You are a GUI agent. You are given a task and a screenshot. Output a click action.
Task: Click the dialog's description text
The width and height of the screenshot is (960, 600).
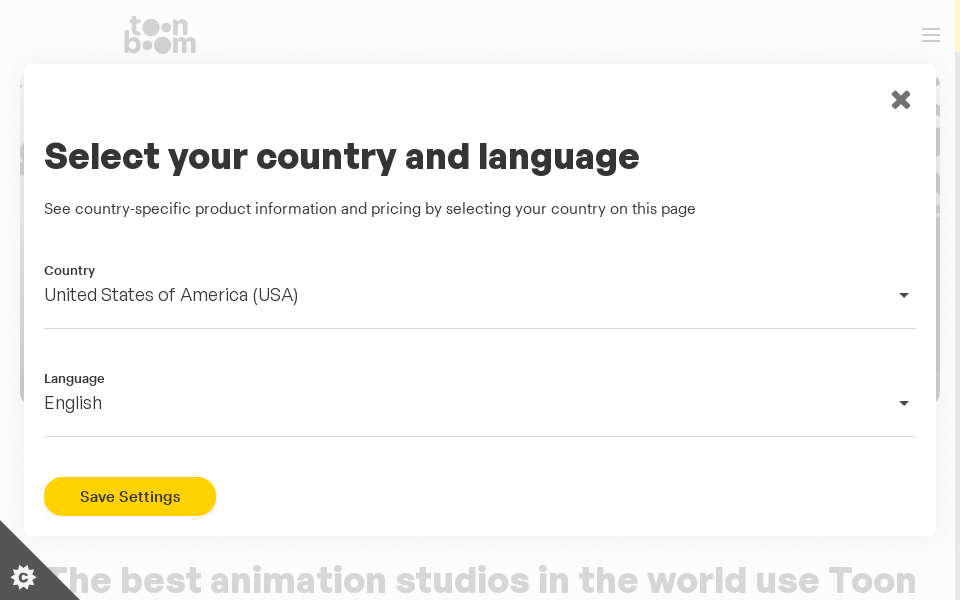coord(369,209)
